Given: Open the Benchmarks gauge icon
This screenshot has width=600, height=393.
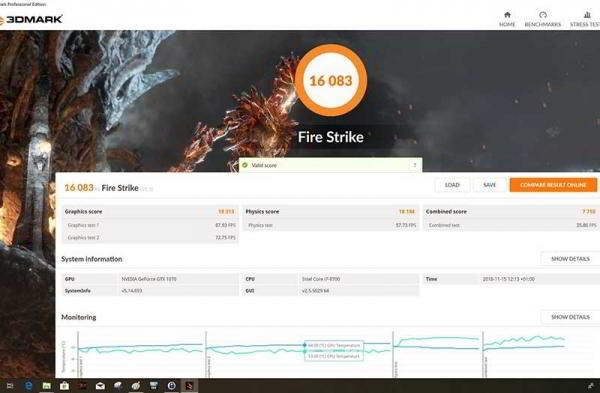Looking at the screenshot, I should coord(543,15).
